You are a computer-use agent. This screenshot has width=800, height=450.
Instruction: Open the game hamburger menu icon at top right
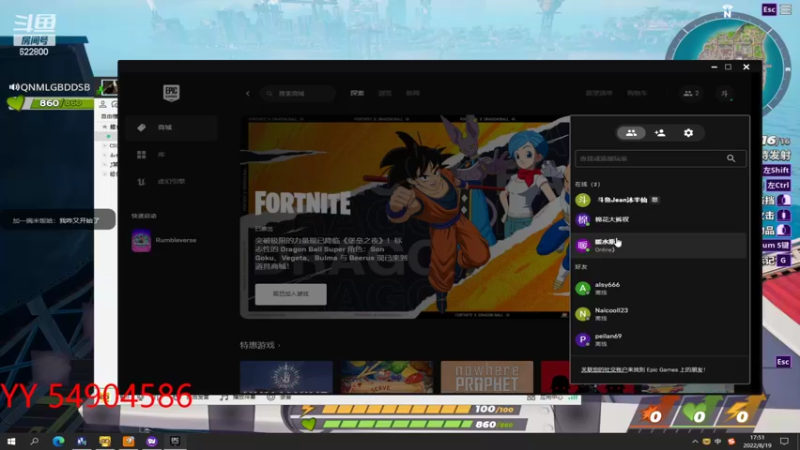(x=786, y=10)
